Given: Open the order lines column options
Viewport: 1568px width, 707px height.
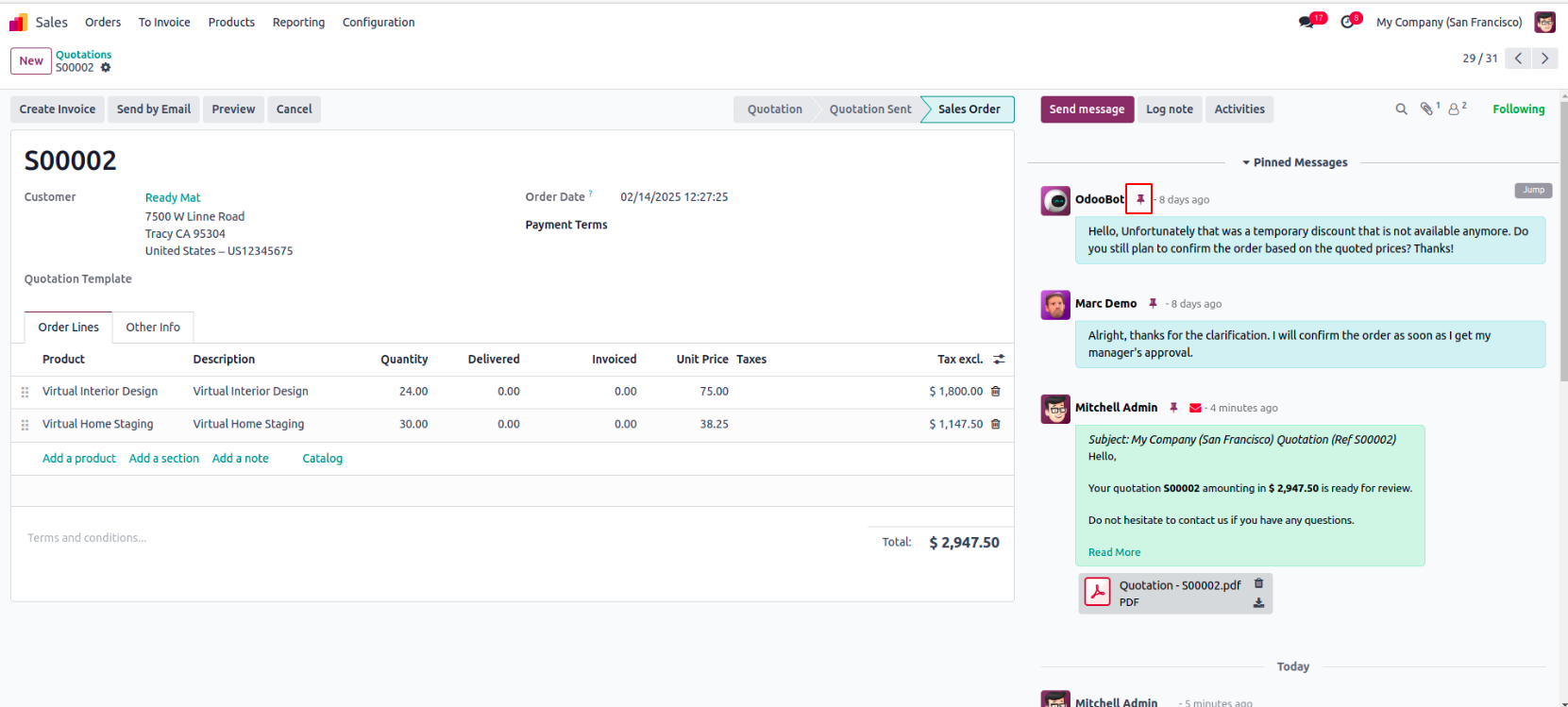Looking at the screenshot, I should (x=999, y=359).
